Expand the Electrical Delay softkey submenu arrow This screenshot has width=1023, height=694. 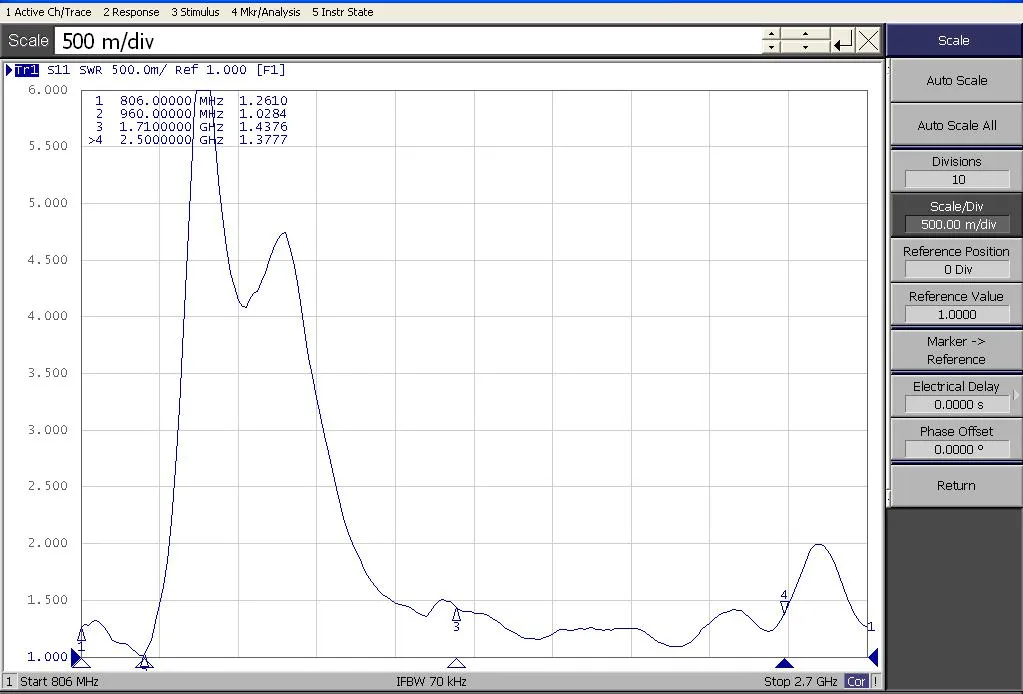(x=1016, y=395)
